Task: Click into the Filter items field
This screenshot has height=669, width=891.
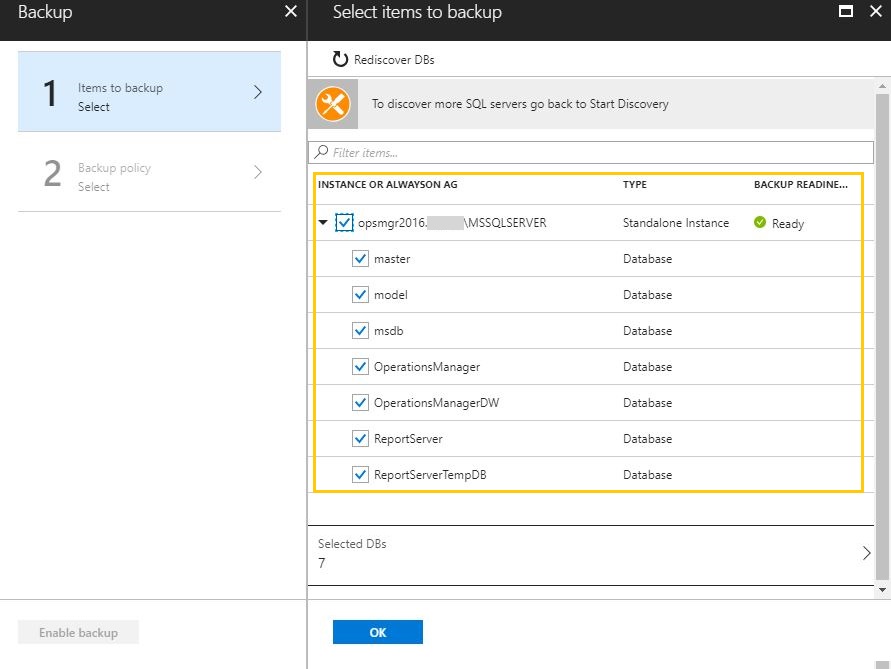Action: click(591, 152)
